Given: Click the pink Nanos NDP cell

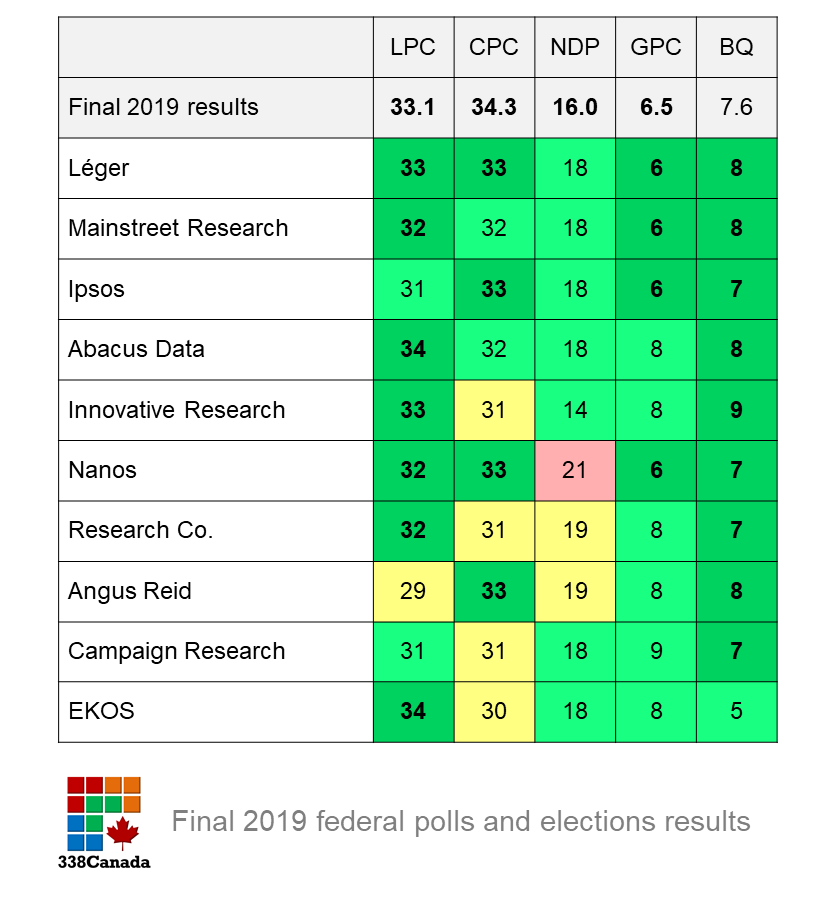Looking at the screenshot, I should [x=575, y=470].
